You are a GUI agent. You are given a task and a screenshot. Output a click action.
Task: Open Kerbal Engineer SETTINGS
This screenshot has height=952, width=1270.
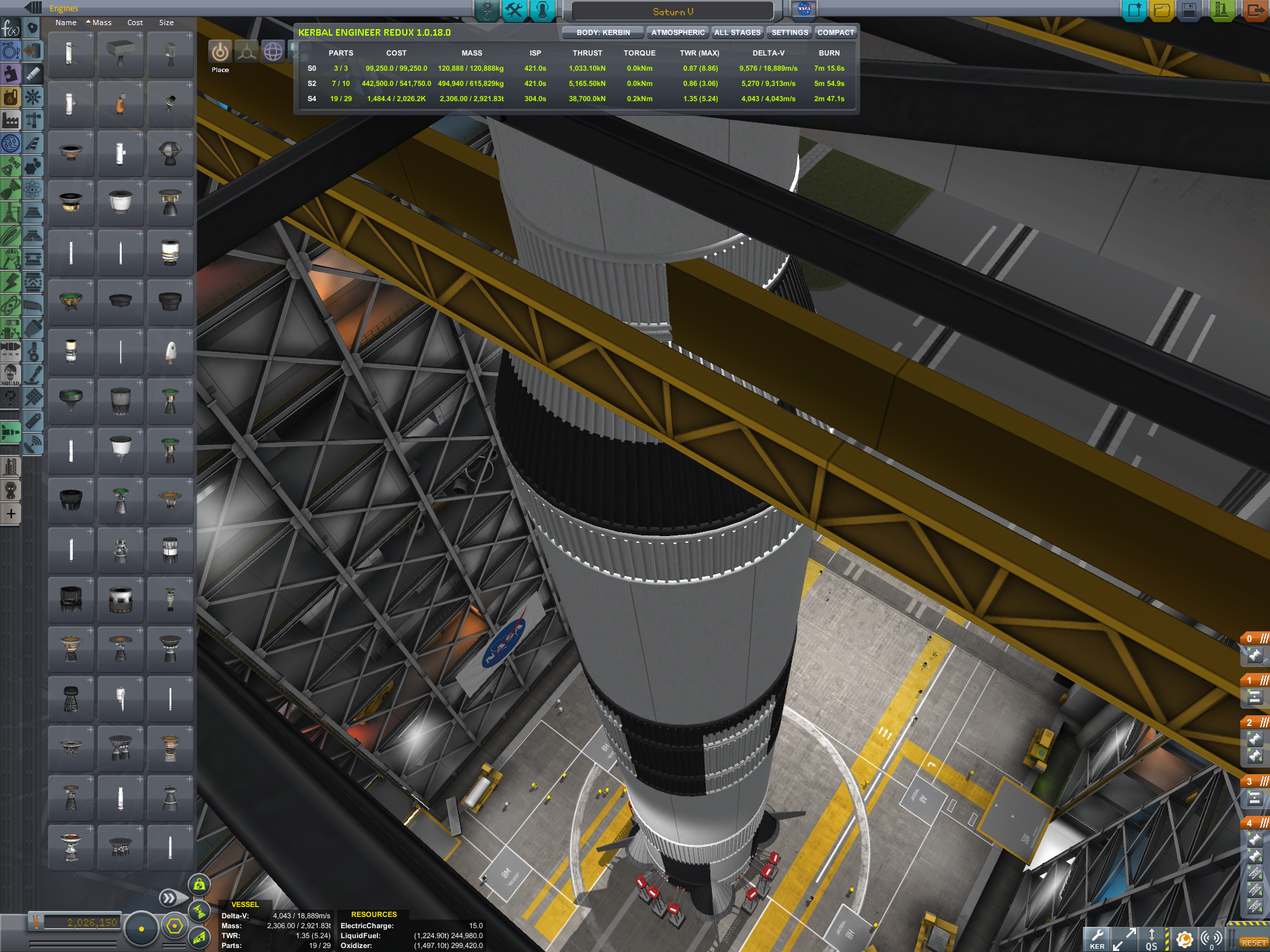pyautogui.click(x=790, y=32)
